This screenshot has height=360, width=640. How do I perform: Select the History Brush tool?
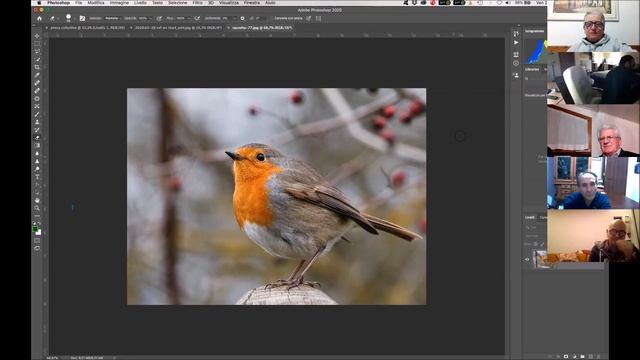[37, 130]
